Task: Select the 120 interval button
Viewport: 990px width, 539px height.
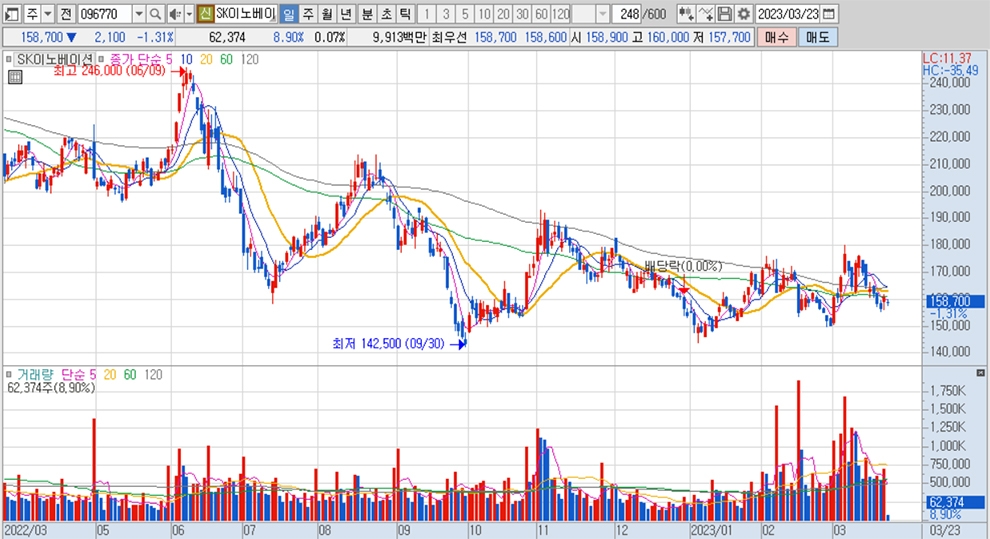Action: [560, 13]
